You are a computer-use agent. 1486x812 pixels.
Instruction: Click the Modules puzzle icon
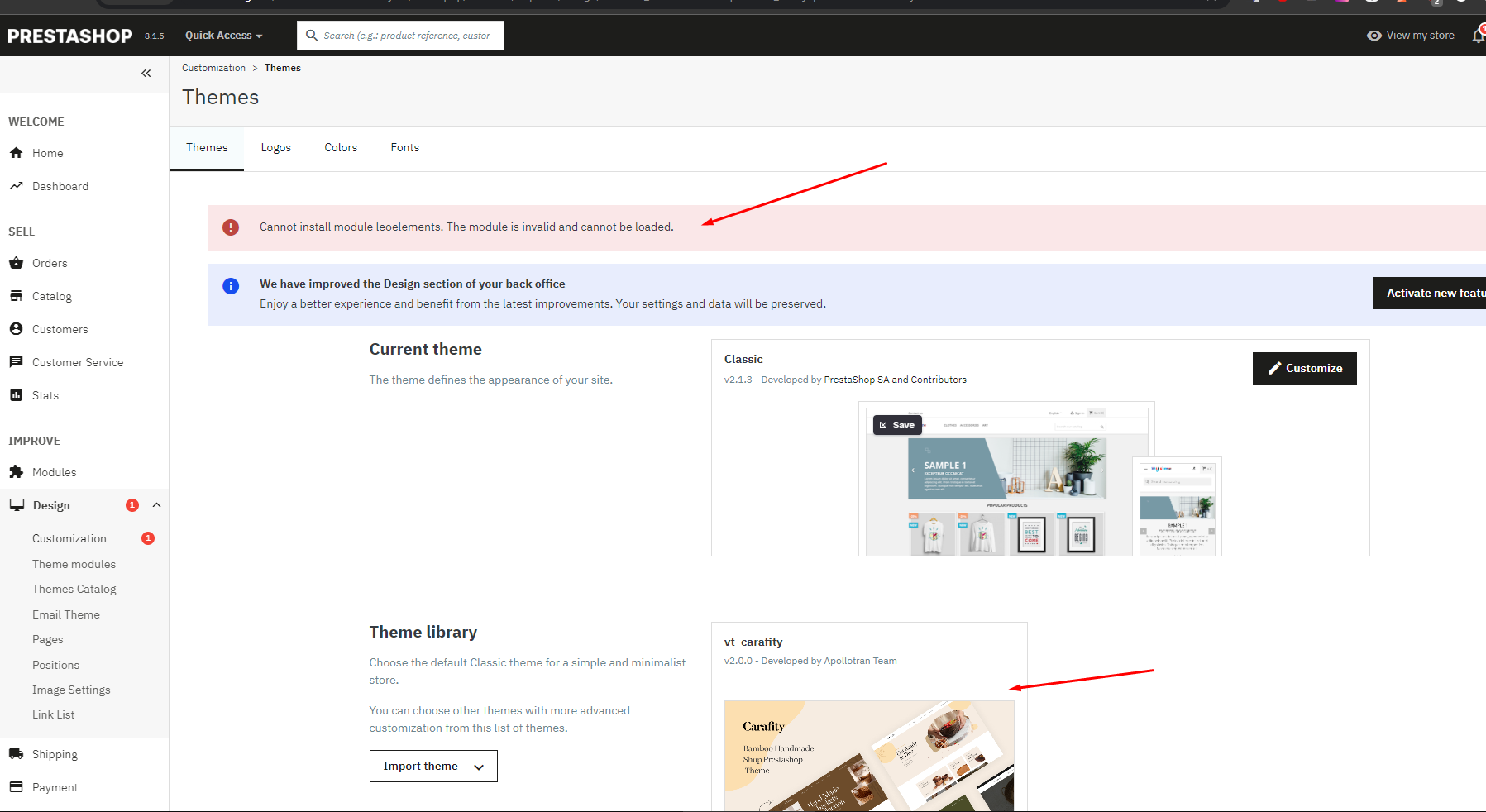tap(16, 472)
